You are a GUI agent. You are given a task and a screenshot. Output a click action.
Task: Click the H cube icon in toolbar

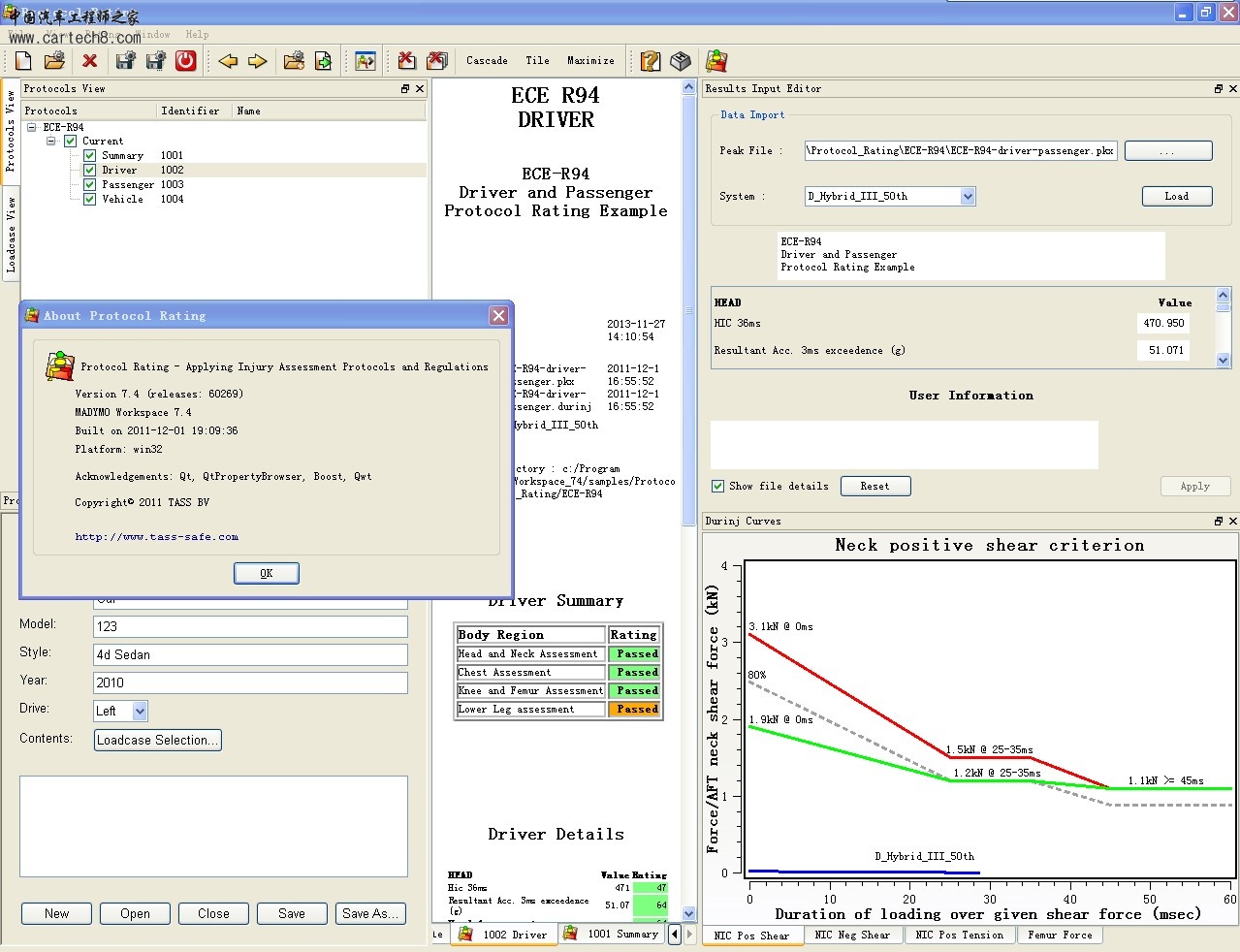681,61
